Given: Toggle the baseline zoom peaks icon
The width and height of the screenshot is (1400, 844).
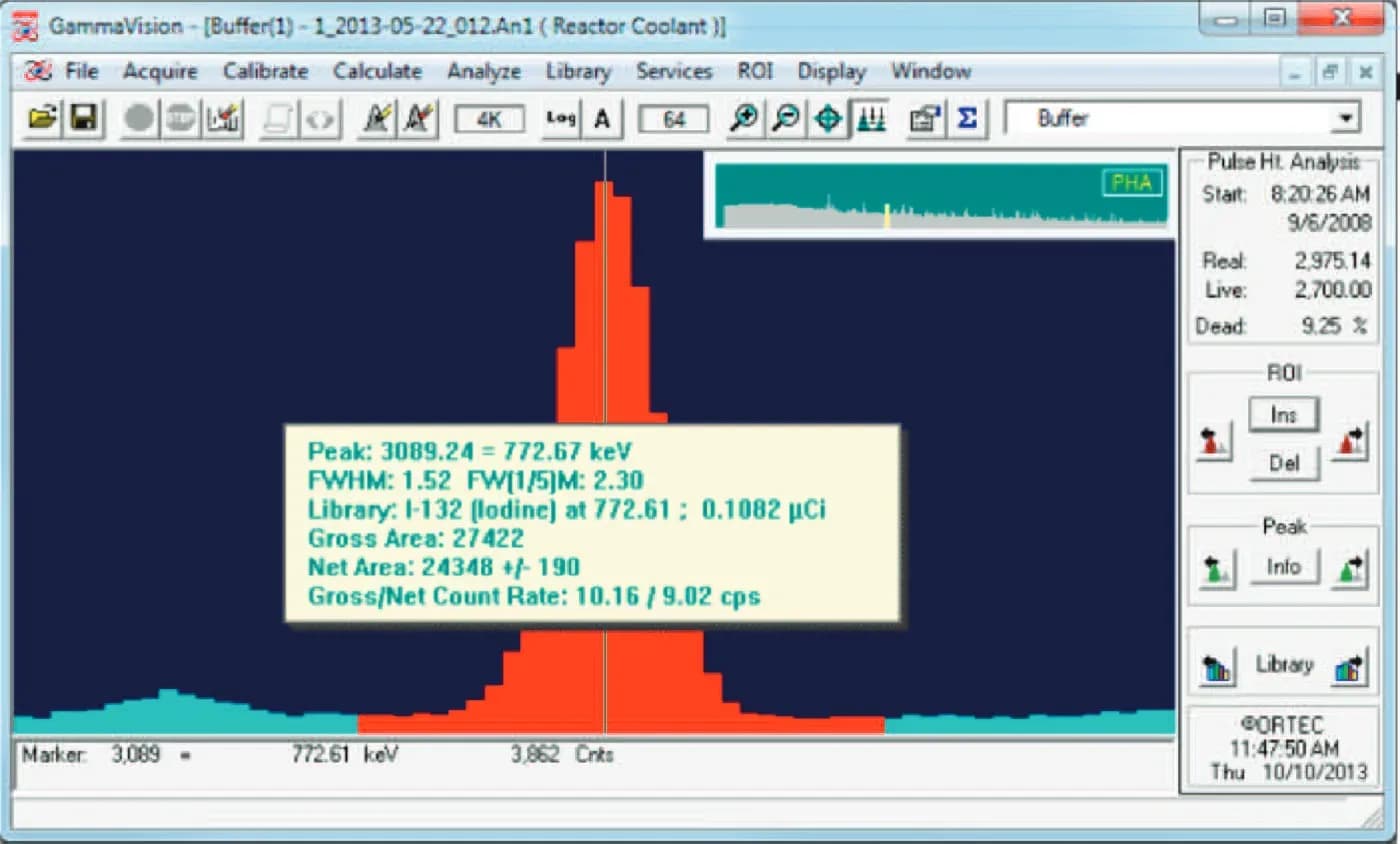Looking at the screenshot, I should [871, 119].
